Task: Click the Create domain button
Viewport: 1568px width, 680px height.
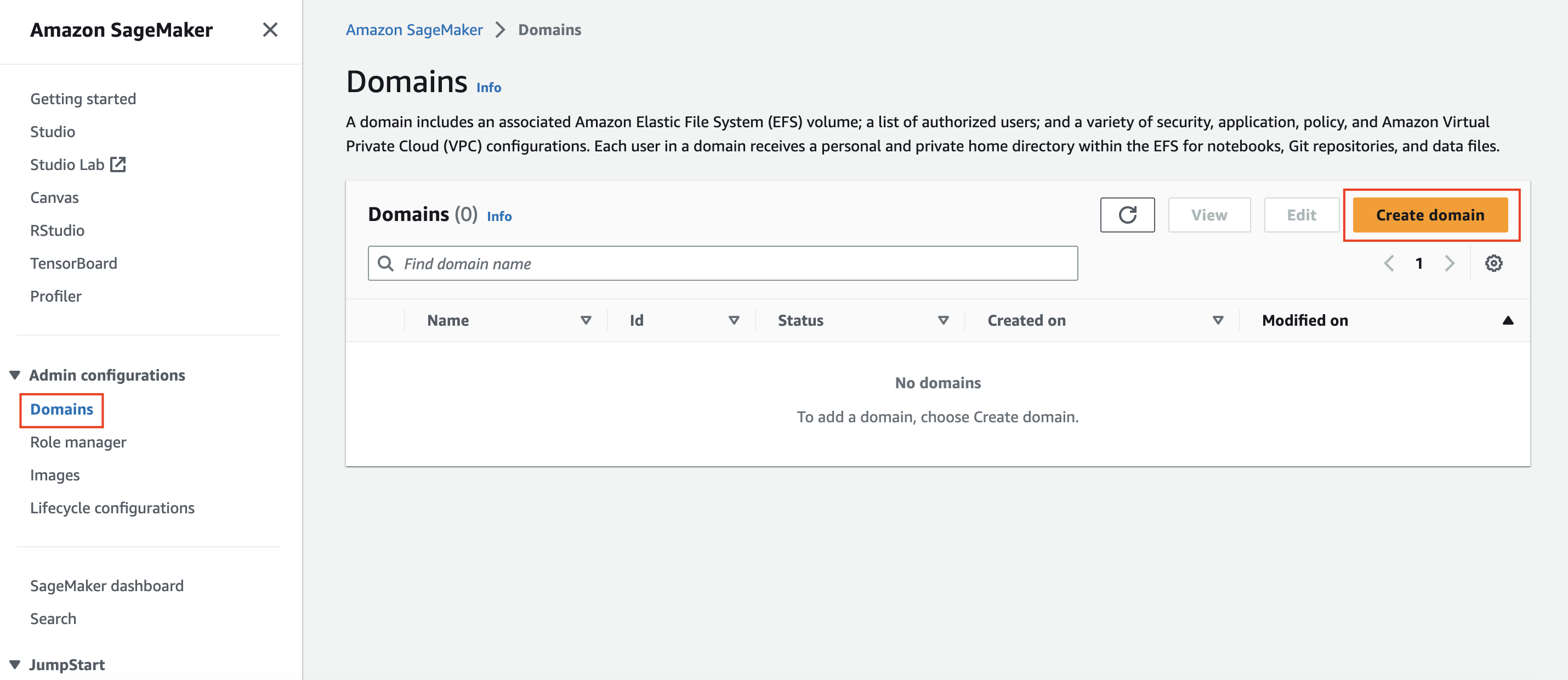Action: (1430, 215)
